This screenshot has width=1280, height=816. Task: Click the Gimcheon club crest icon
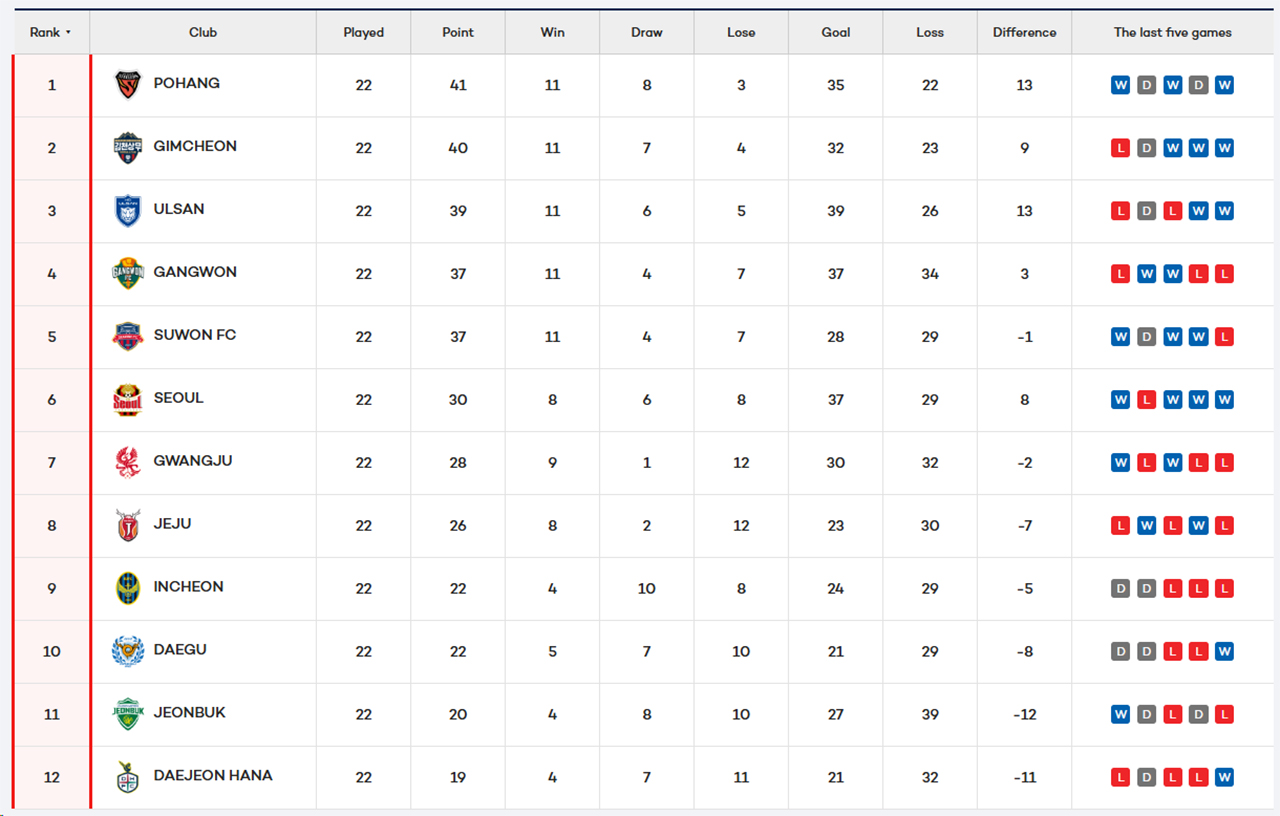[127, 148]
